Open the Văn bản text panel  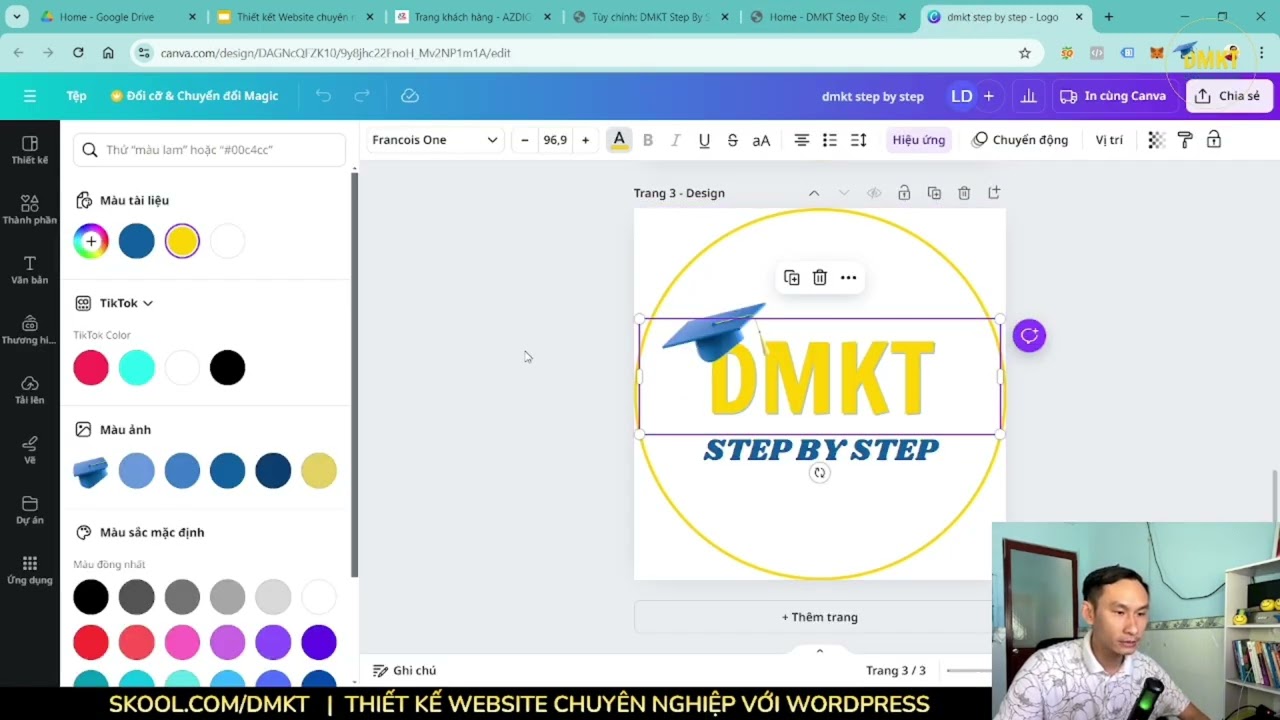click(30, 270)
